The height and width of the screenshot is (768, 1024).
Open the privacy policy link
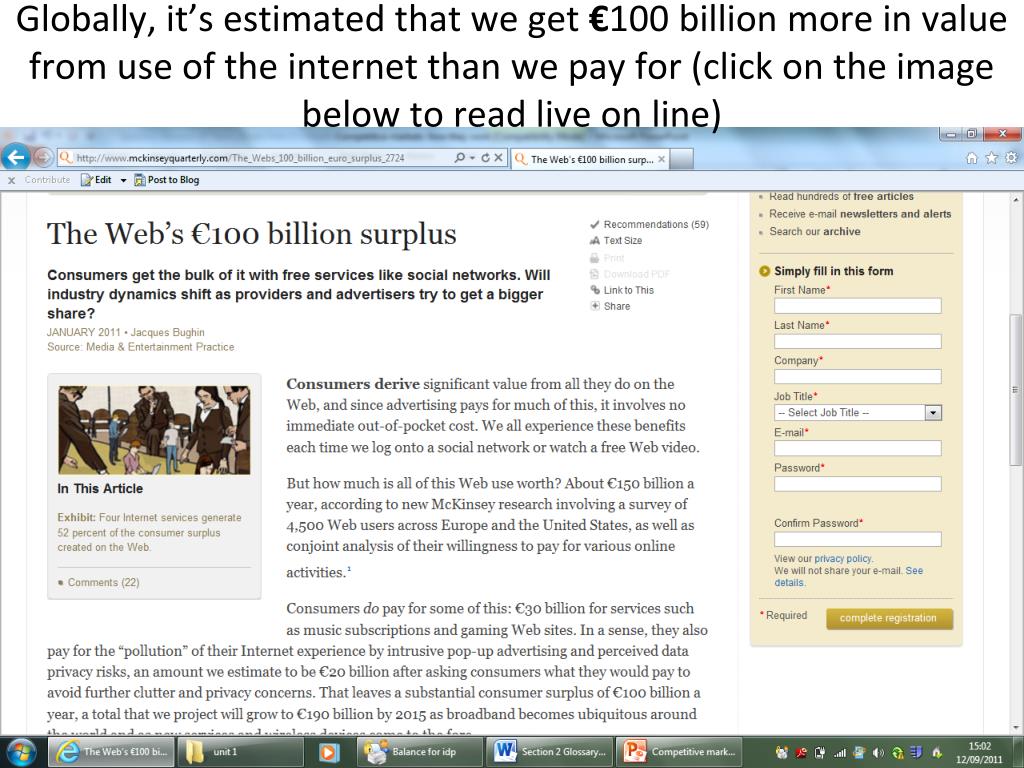pyautogui.click(x=842, y=558)
